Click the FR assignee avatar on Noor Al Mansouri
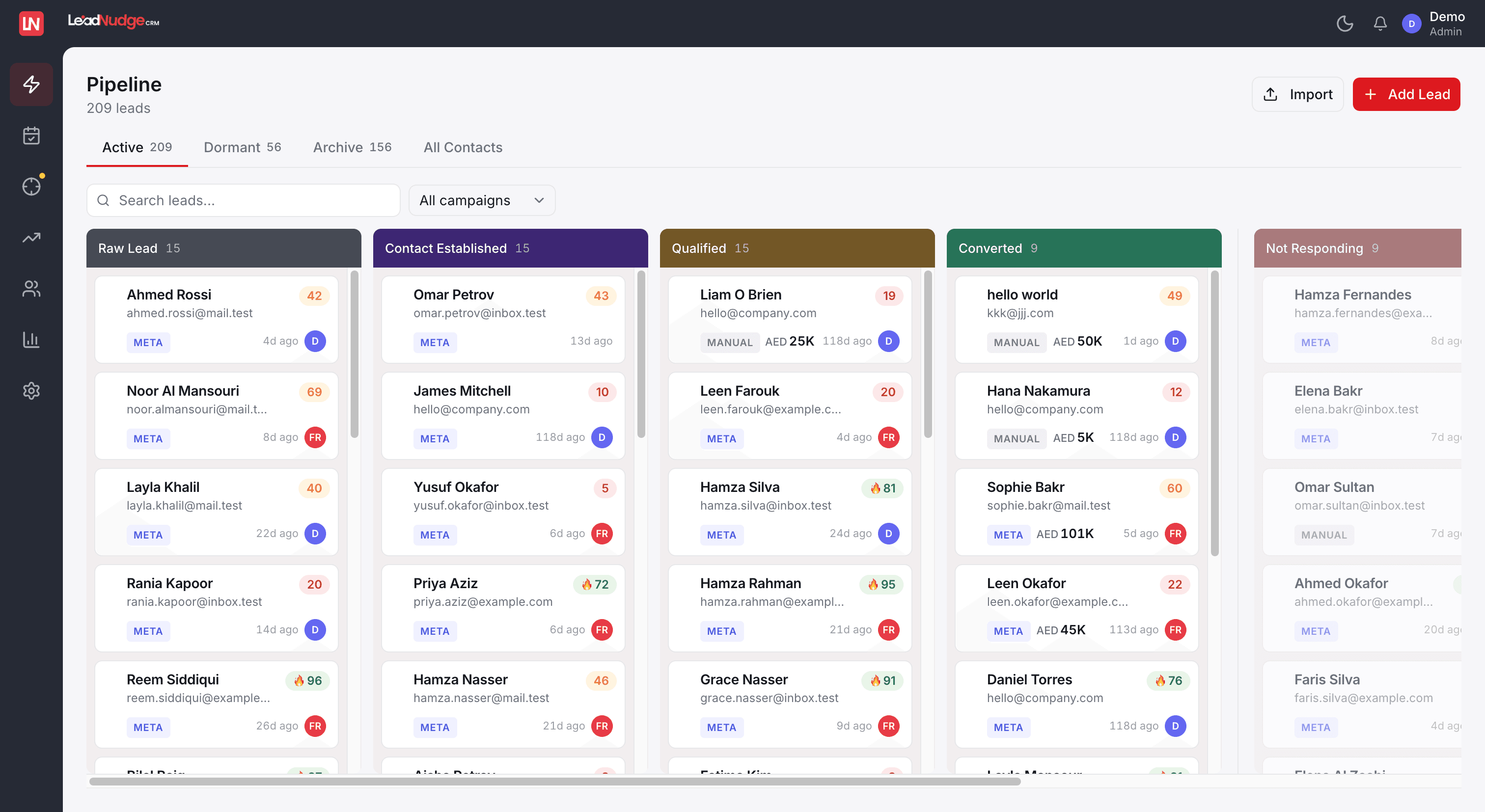Viewport: 1485px width, 812px height. click(x=315, y=437)
